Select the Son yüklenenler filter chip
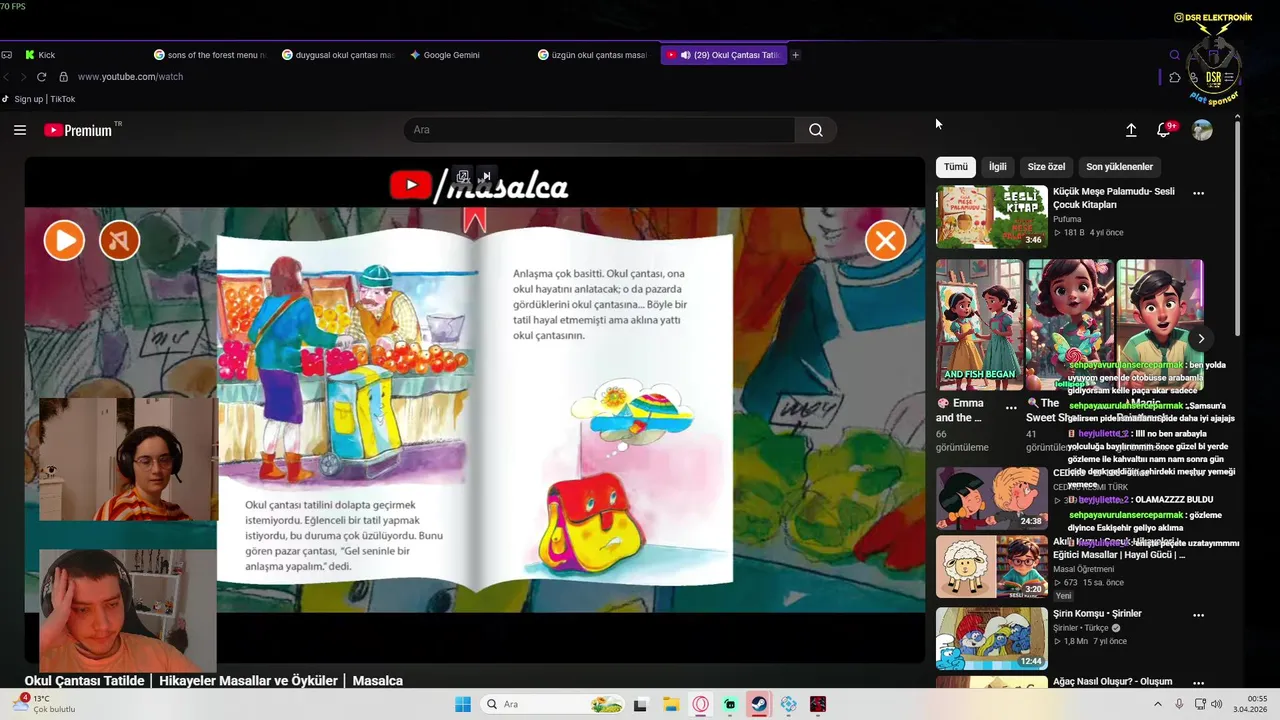Viewport: 1280px width, 720px height. [1119, 167]
